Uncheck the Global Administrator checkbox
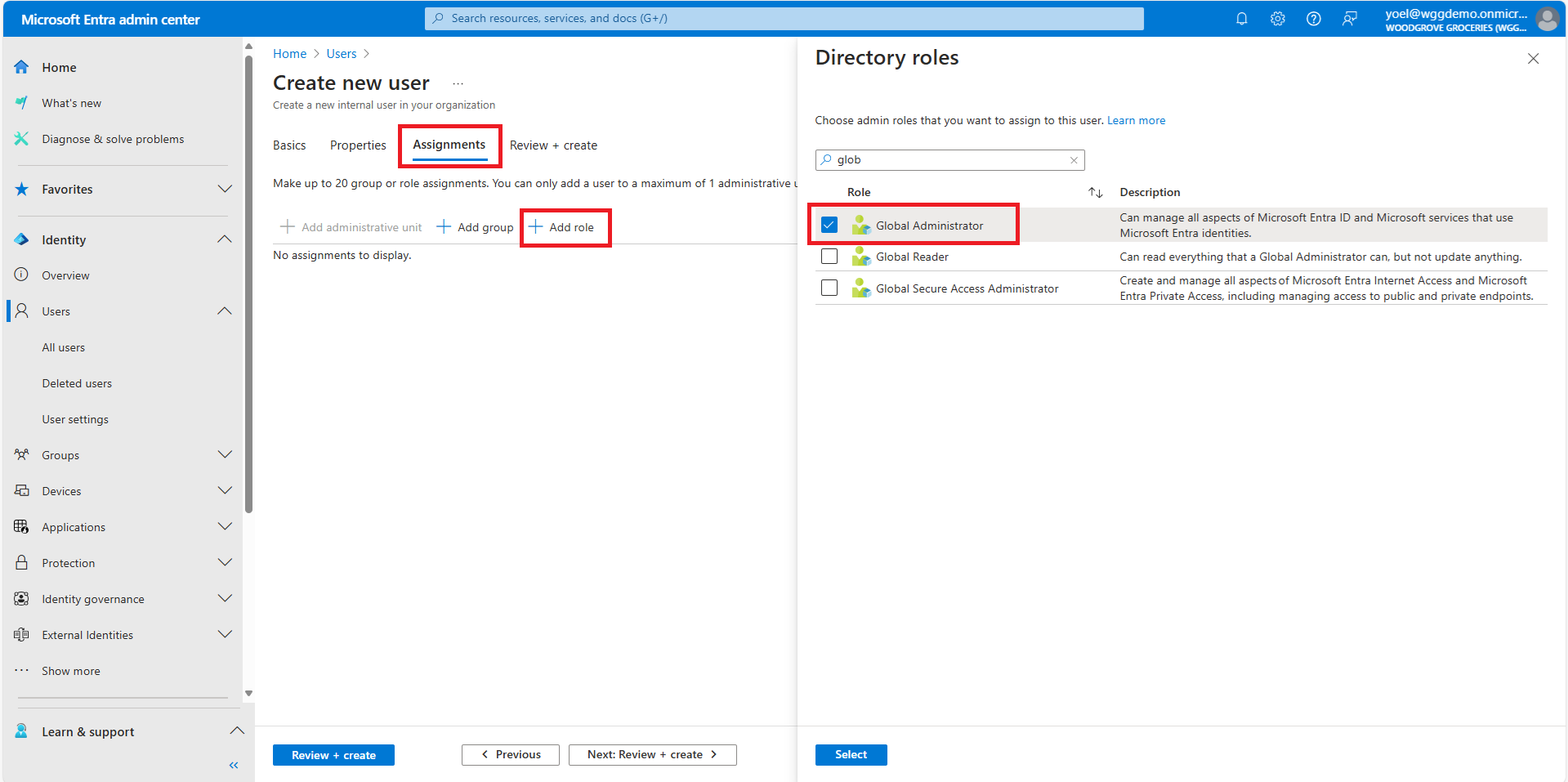 coord(829,225)
